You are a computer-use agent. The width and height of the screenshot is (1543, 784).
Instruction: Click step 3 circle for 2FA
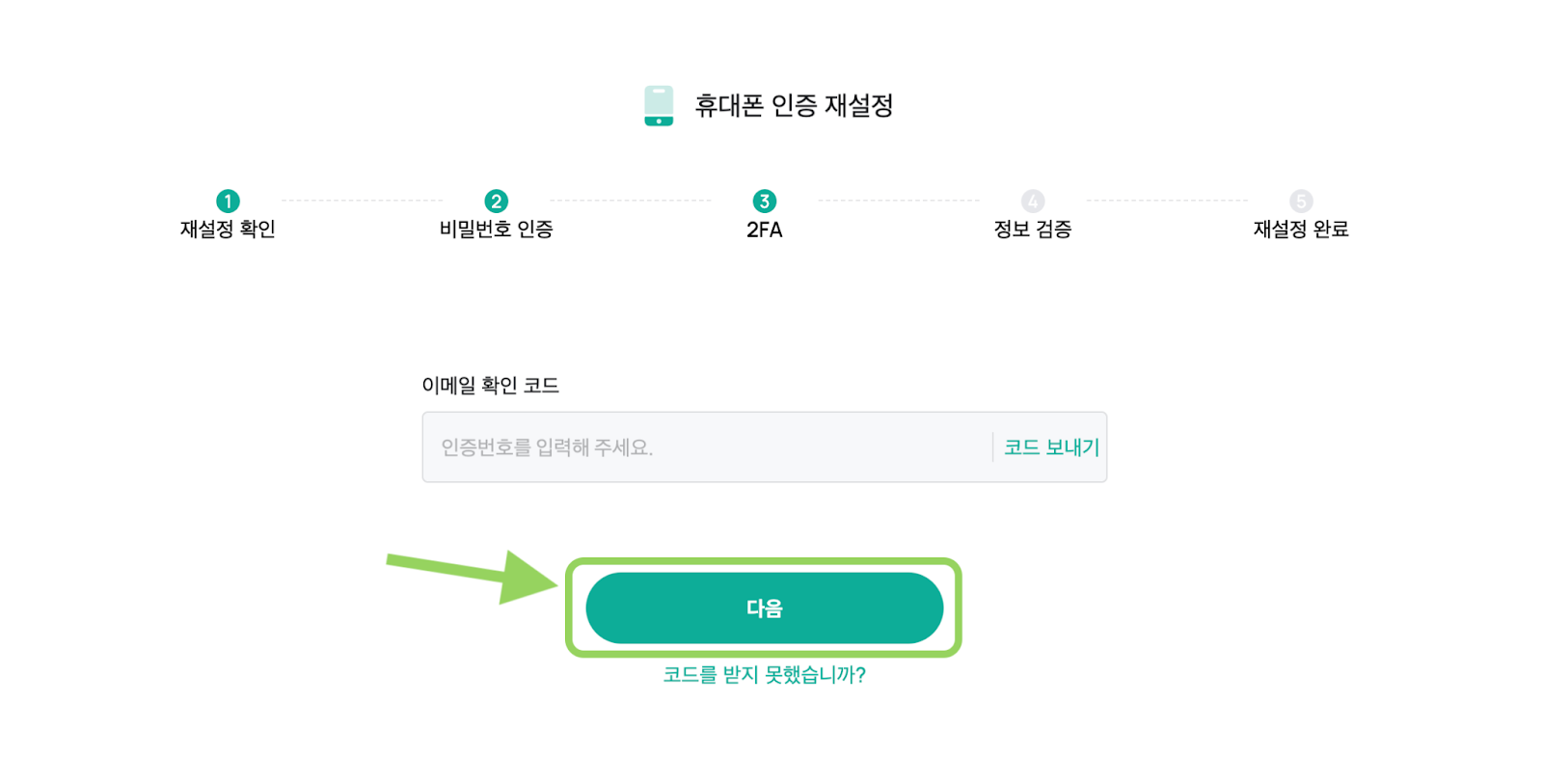coord(765,201)
